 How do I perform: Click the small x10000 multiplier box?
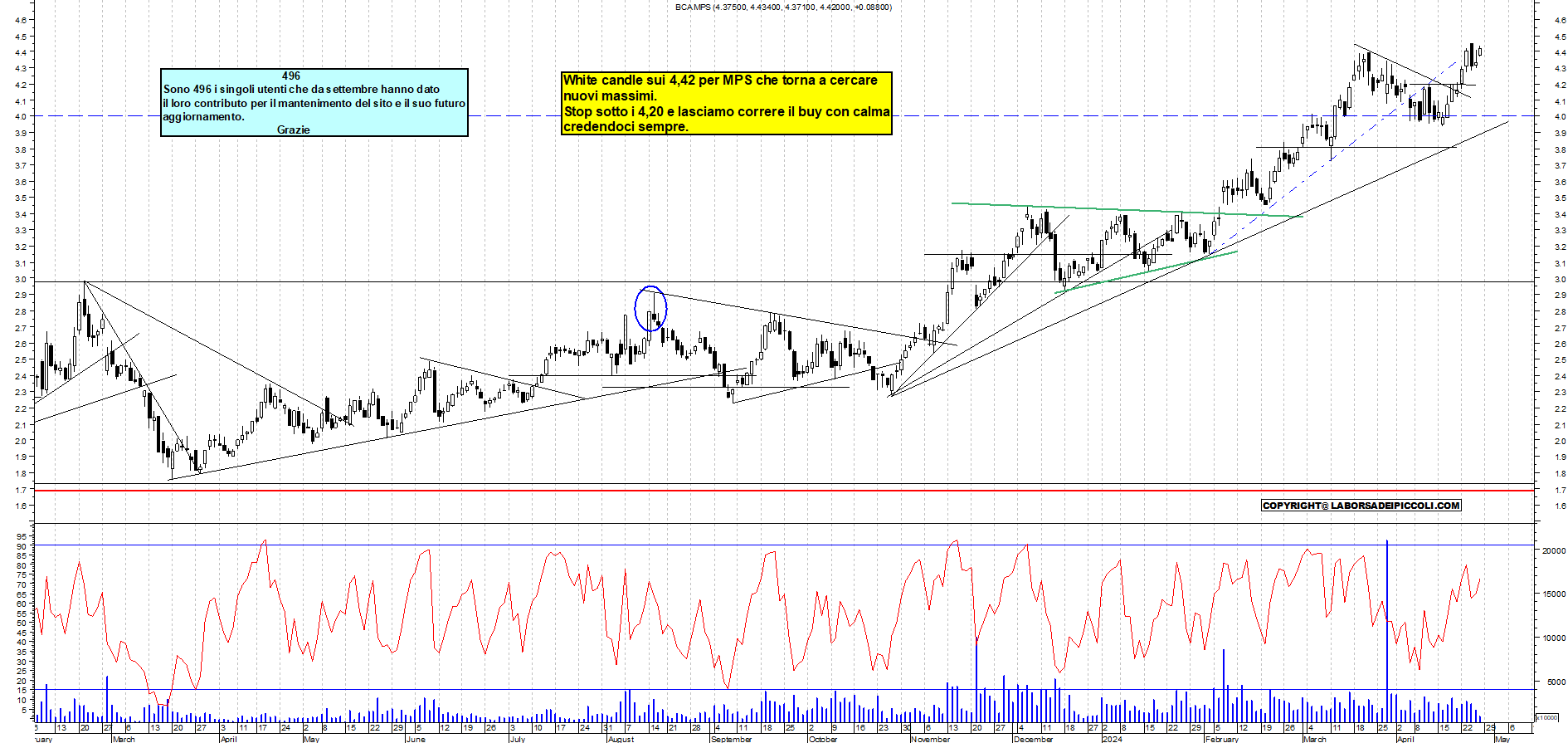click(x=1547, y=717)
